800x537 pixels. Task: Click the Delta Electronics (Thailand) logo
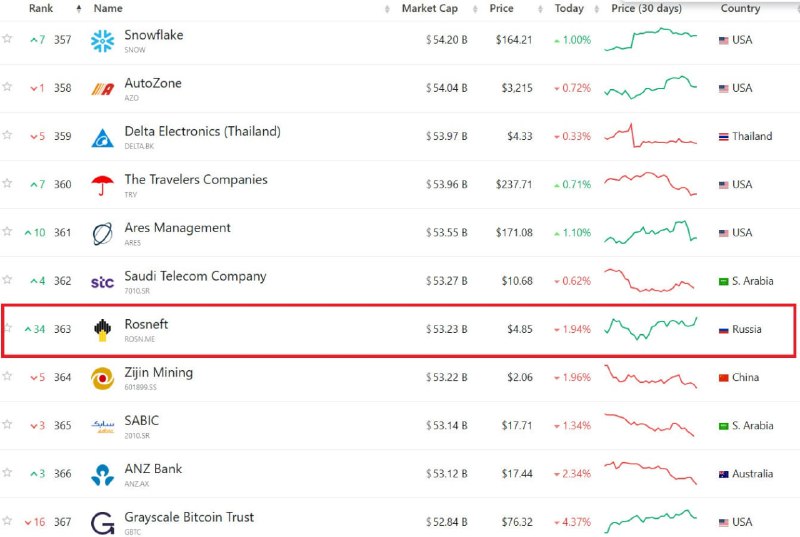103,138
